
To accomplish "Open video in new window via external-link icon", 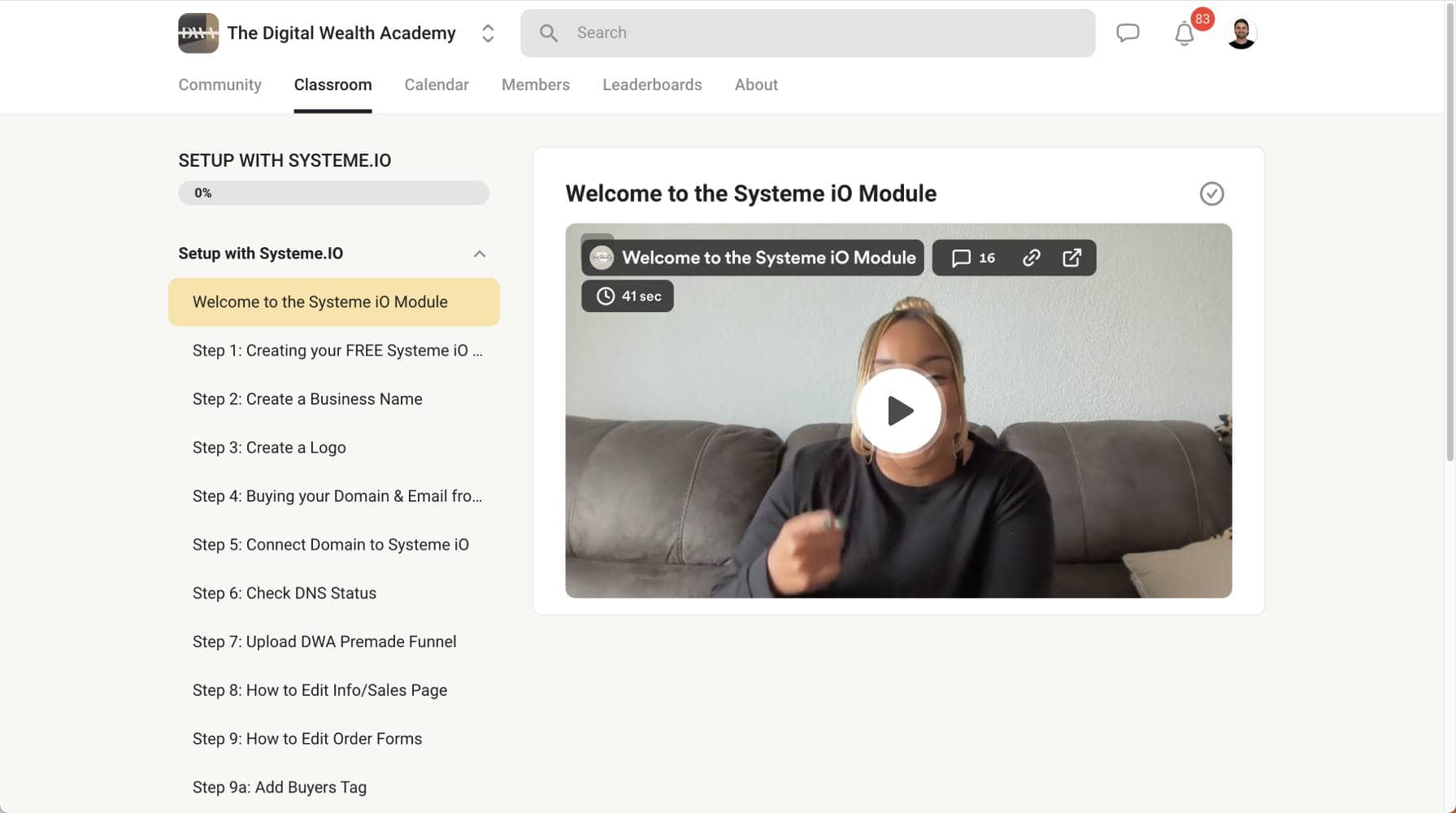I will click(x=1071, y=258).
